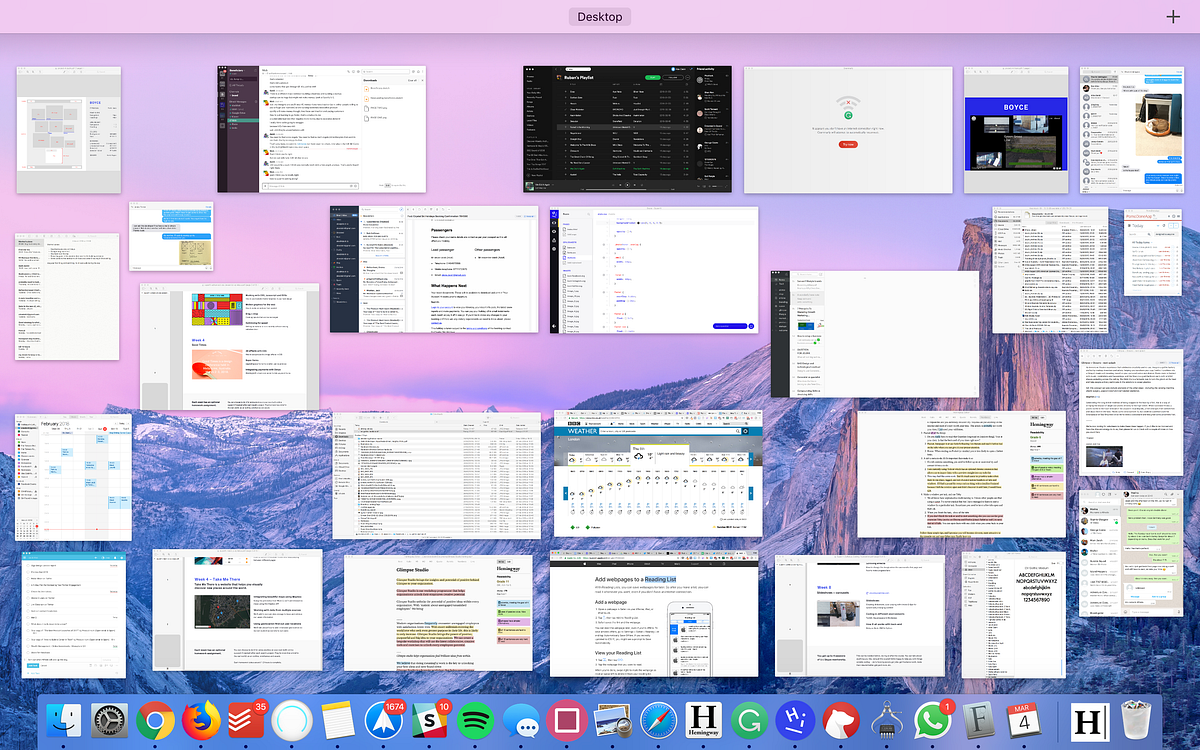Open Bear red bear-head dock icon
The image size is (1200, 750).
tap(842, 722)
